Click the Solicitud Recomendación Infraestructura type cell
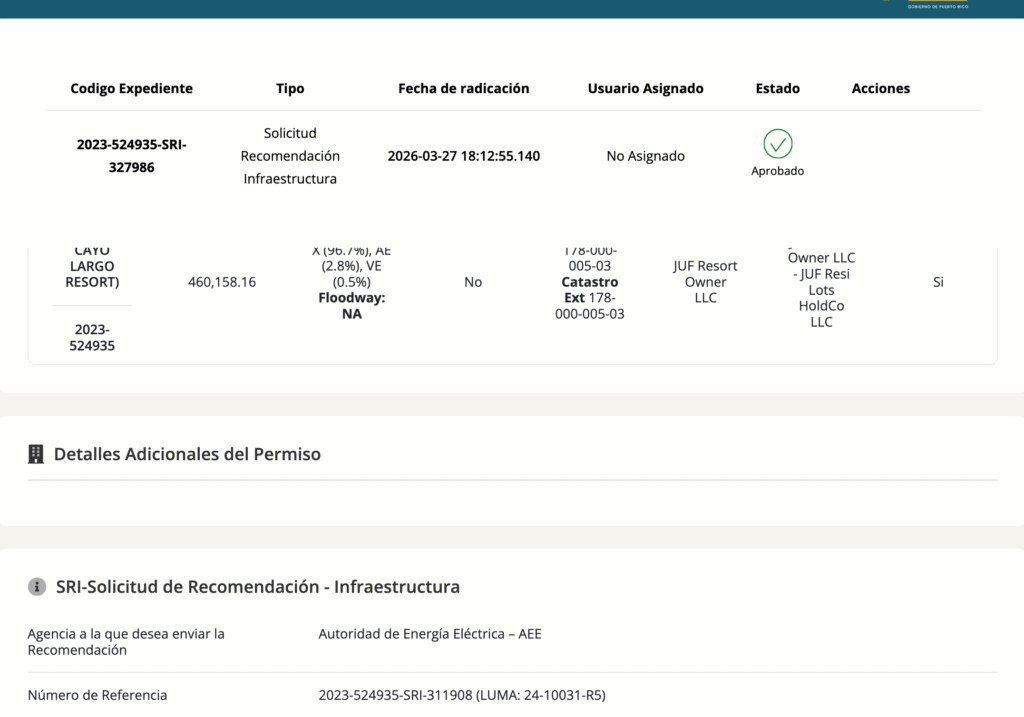The width and height of the screenshot is (1024, 717). coord(290,155)
